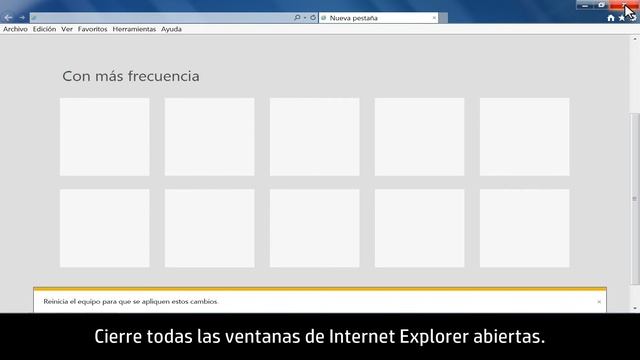Click the vertical scrollbar thumb
The height and width of the screenshot is (360, 640).
(x=635, y=198)
